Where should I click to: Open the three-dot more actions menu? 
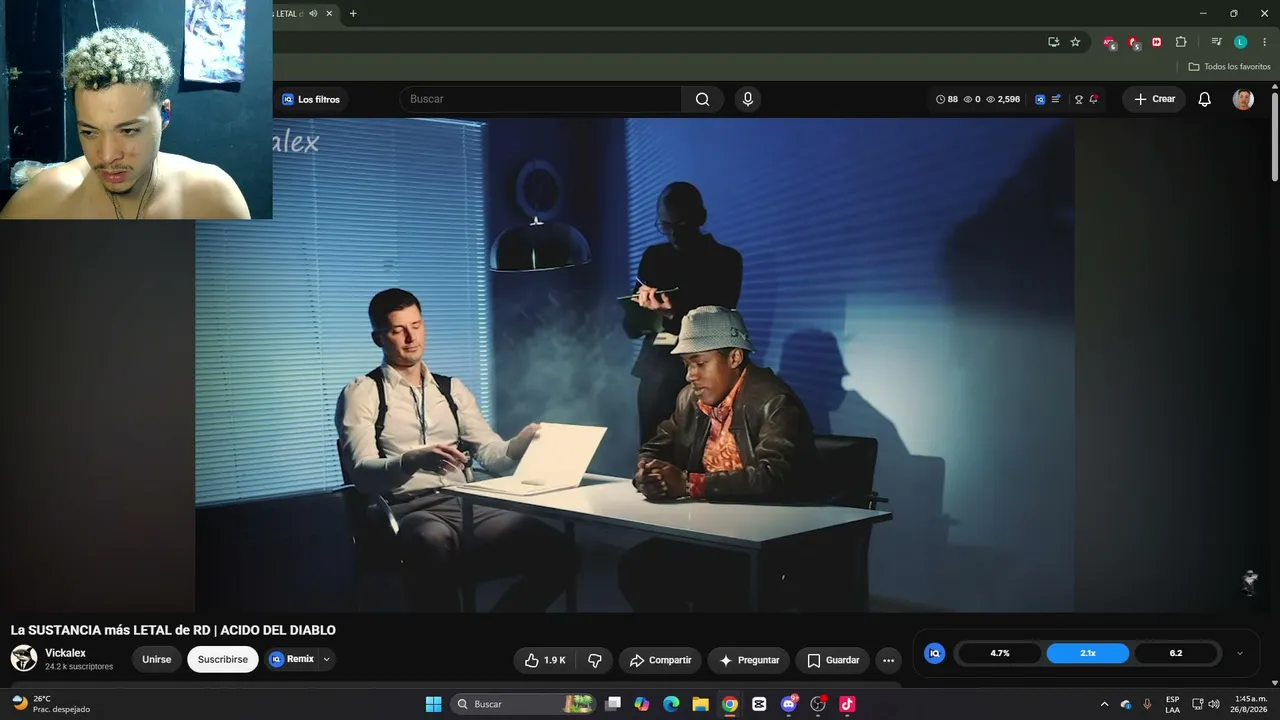coord(888,660)
